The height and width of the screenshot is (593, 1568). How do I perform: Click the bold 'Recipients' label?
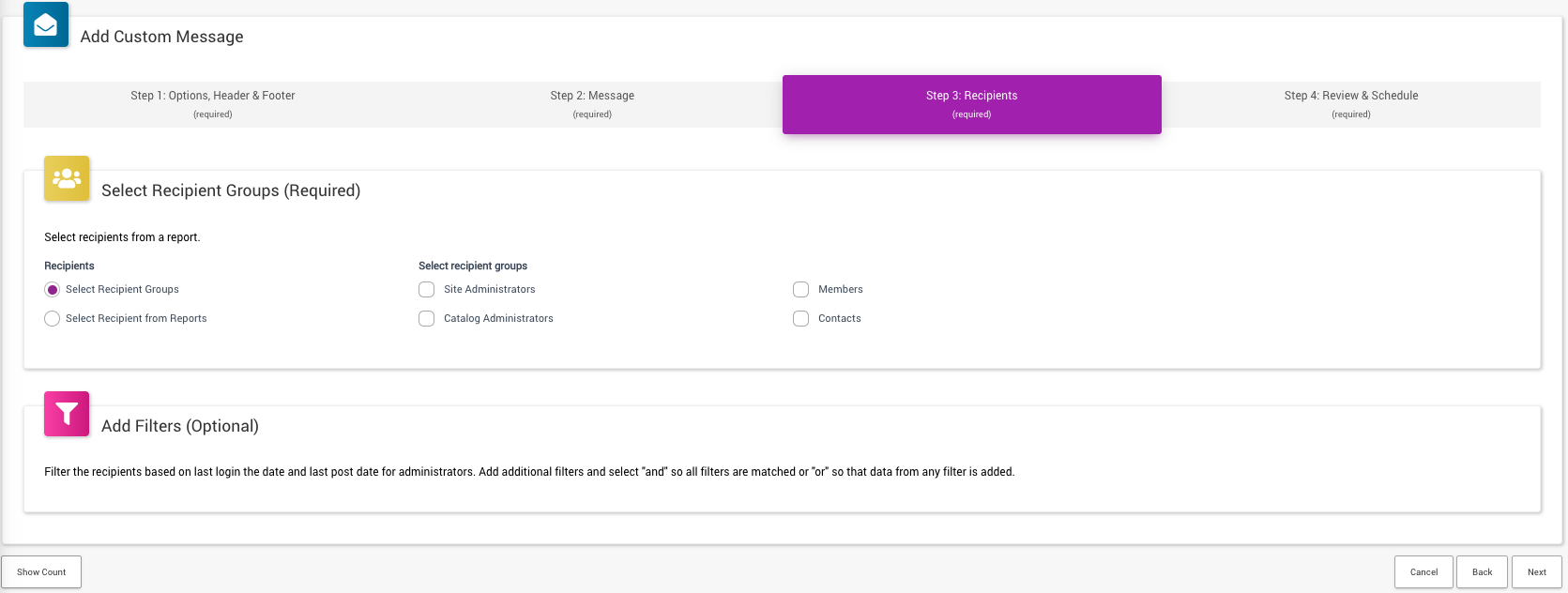click(x=69, y=266)
